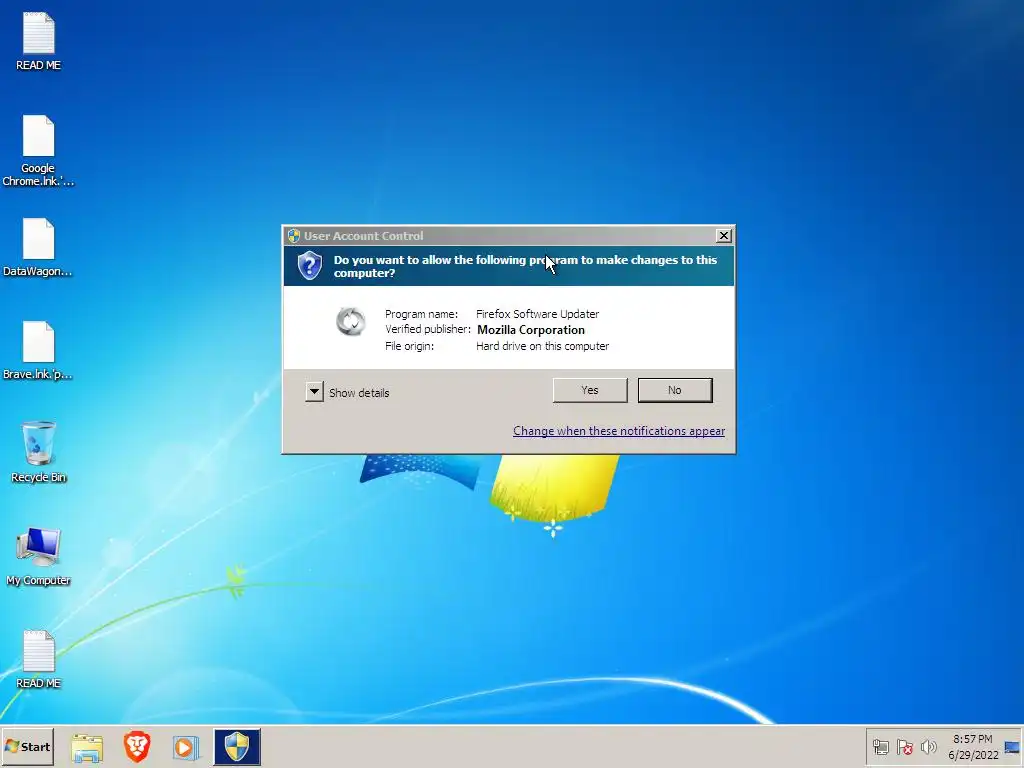1024x768 pixels.
Task: Close the User Account Control dialog
Action: [724, 236]
